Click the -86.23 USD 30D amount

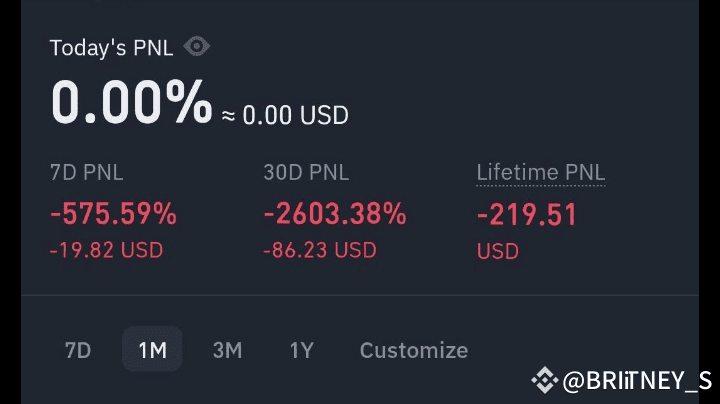click(320, 250)
